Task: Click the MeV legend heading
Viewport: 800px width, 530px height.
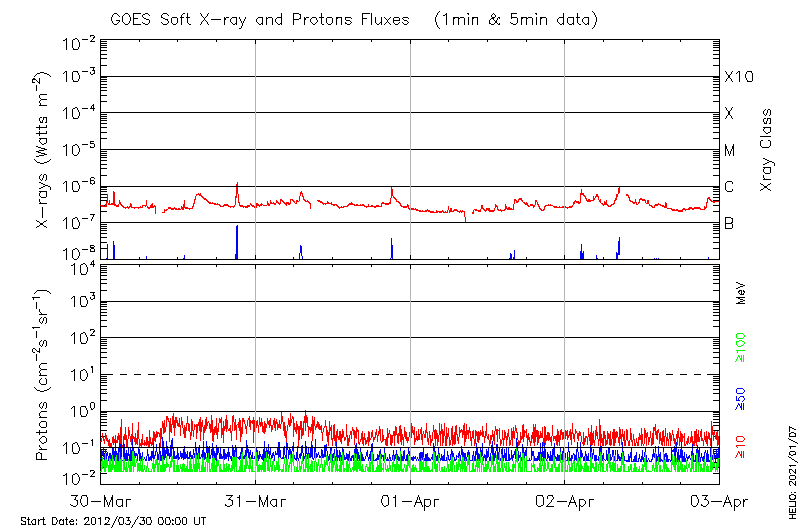Action: (741, 294)
